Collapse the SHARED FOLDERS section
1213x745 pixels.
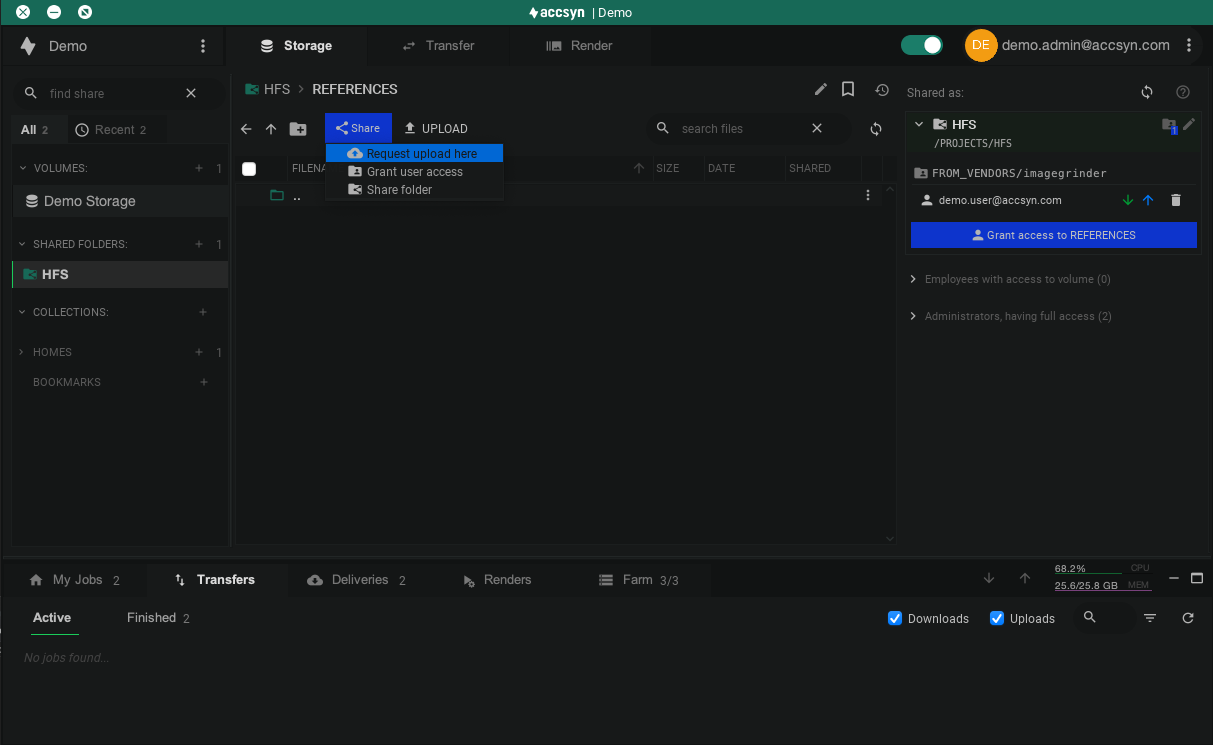[23, 244]
